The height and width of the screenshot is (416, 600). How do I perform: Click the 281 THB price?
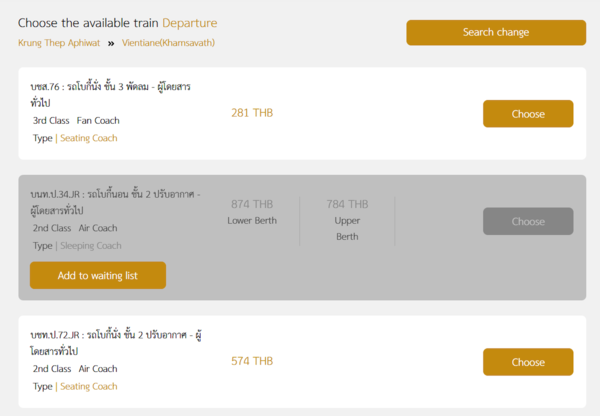coord(252,113)
